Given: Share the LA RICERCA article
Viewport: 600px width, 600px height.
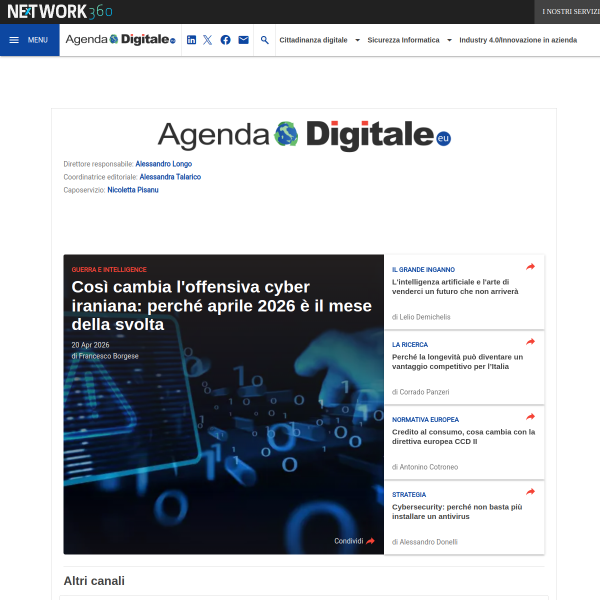Looking at the screenshot, I should 530,342.
